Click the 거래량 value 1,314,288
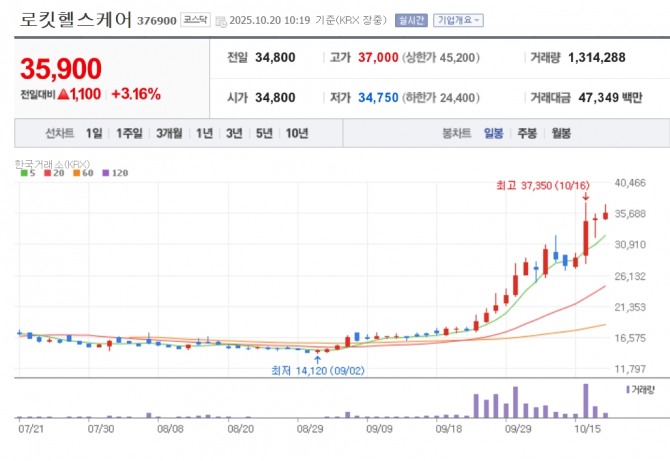The width and height of the screenshot is (670, 461). tap(597, 57)
